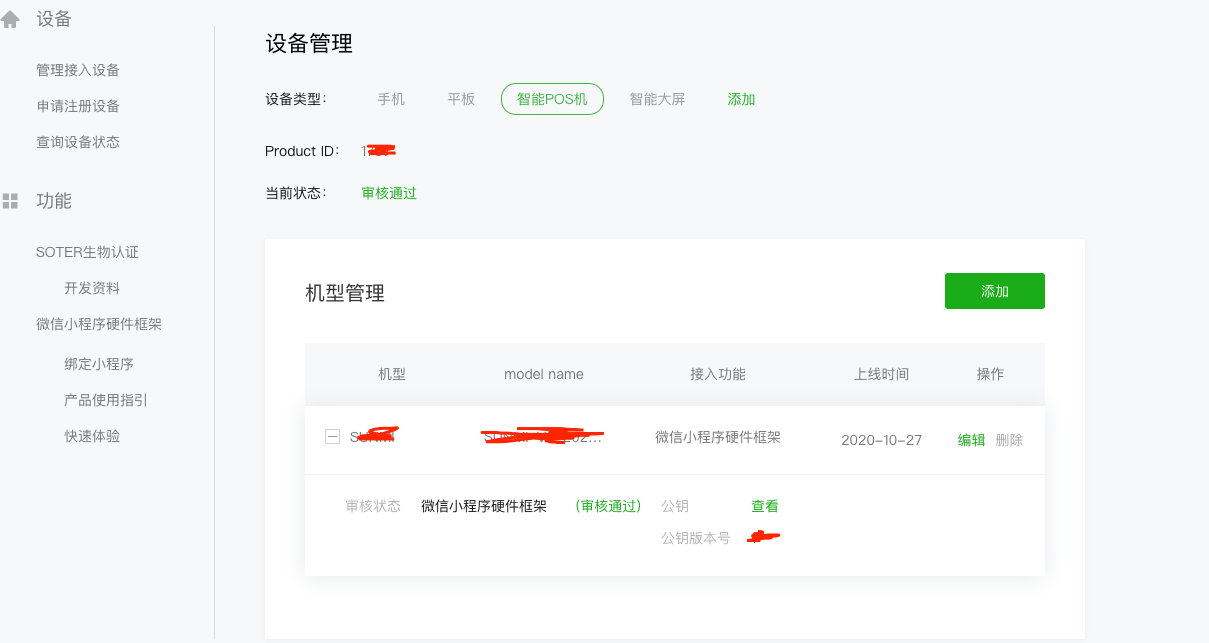Open 查询设备状态 in the sidebar
The width and height of the screenshot is (1209, 643).
(78, 142)
